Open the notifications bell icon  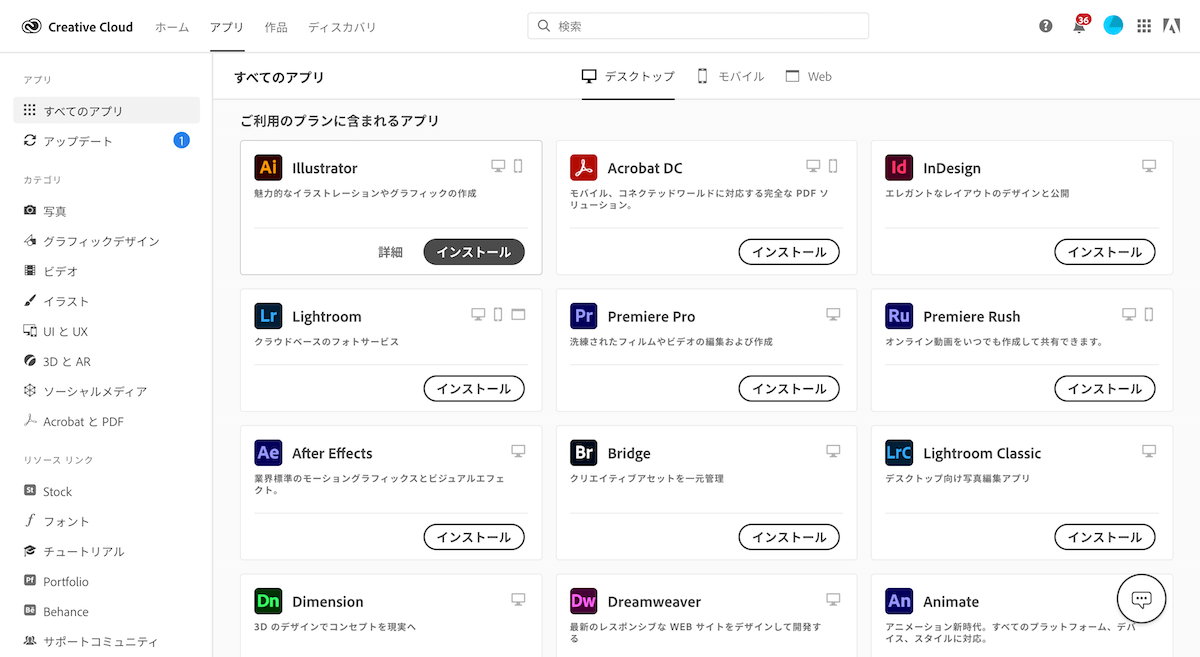click(1079, 27)
